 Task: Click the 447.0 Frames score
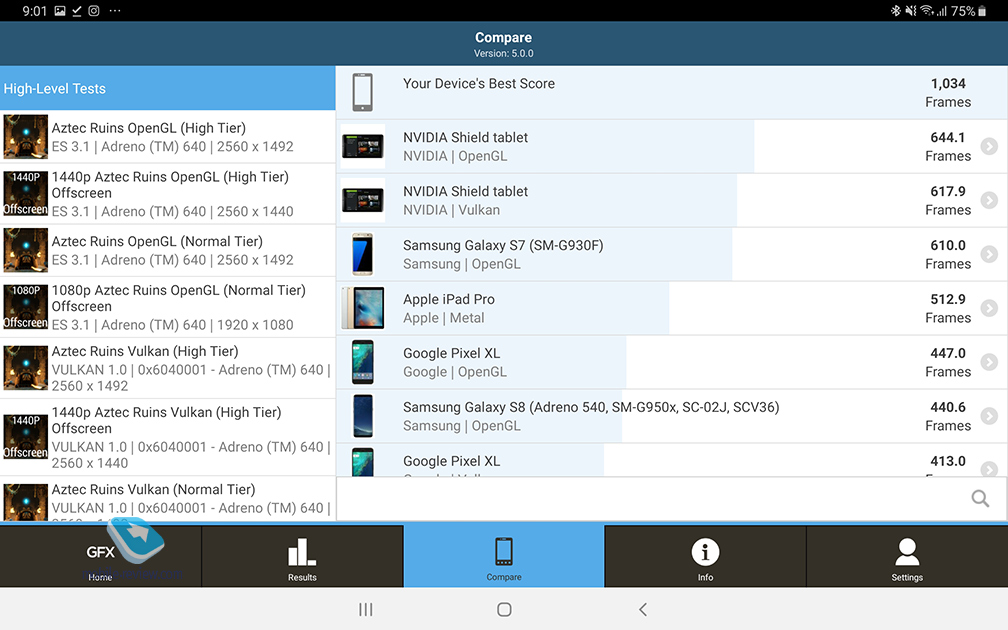pyautogui.click(x=948, y=363)
